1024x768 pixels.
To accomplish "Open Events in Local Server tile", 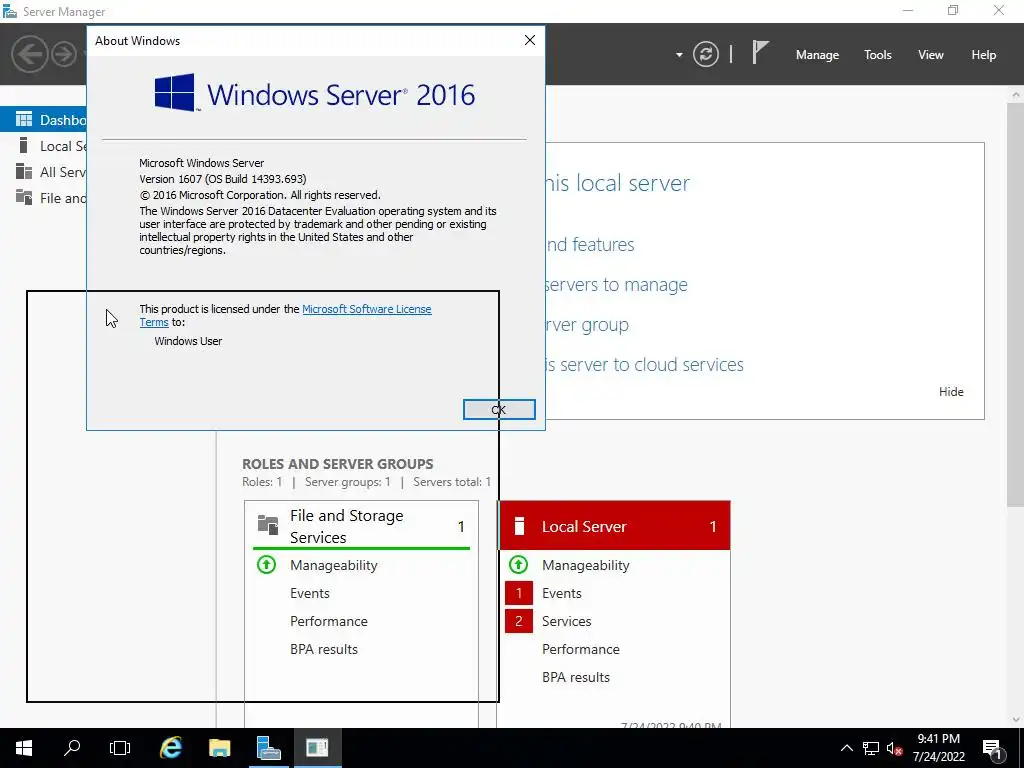I will coord(562,593).
